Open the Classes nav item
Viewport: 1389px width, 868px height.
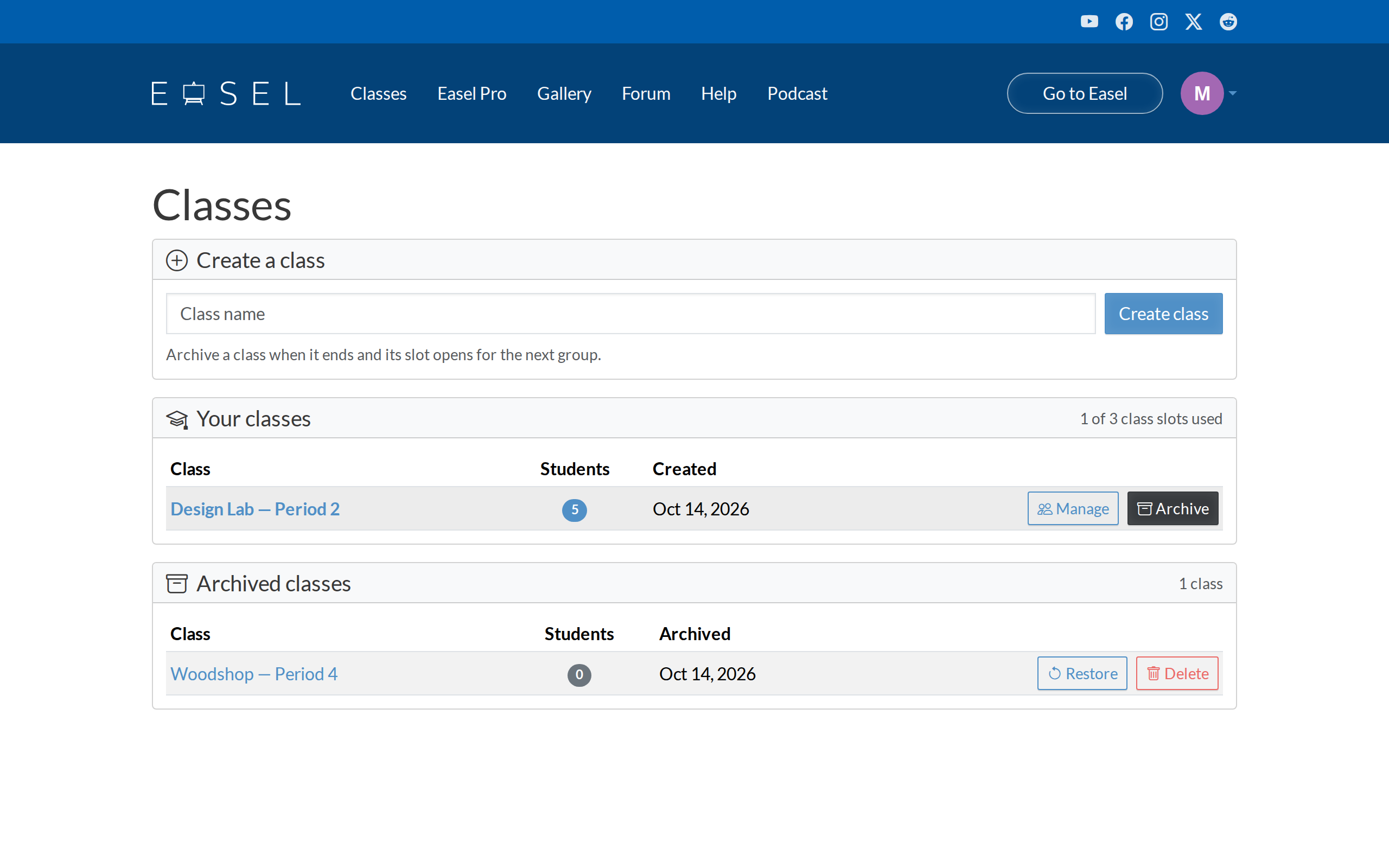pos(378,93)
